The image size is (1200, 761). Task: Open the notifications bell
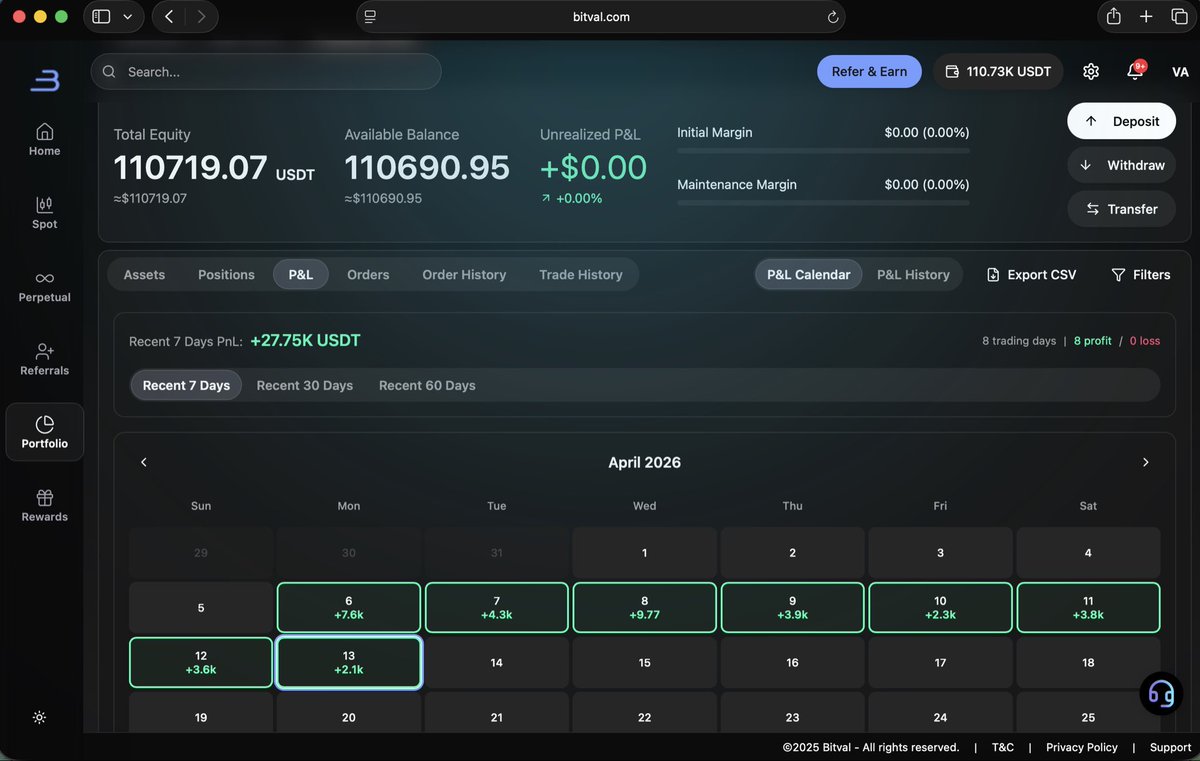point(1135,71)
